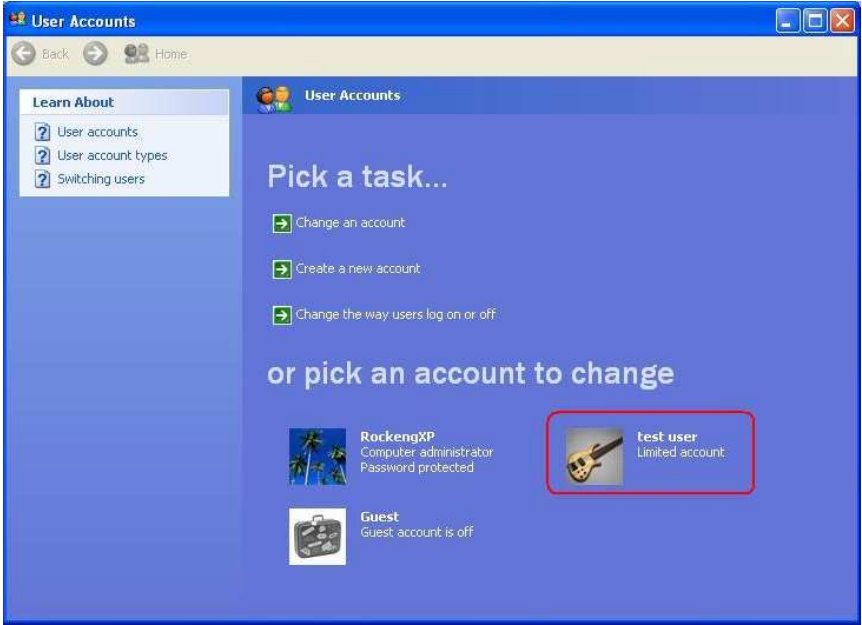Click the Back arrow icon
862x625 pixels.
pyautogui.click(x=24, y=54)
